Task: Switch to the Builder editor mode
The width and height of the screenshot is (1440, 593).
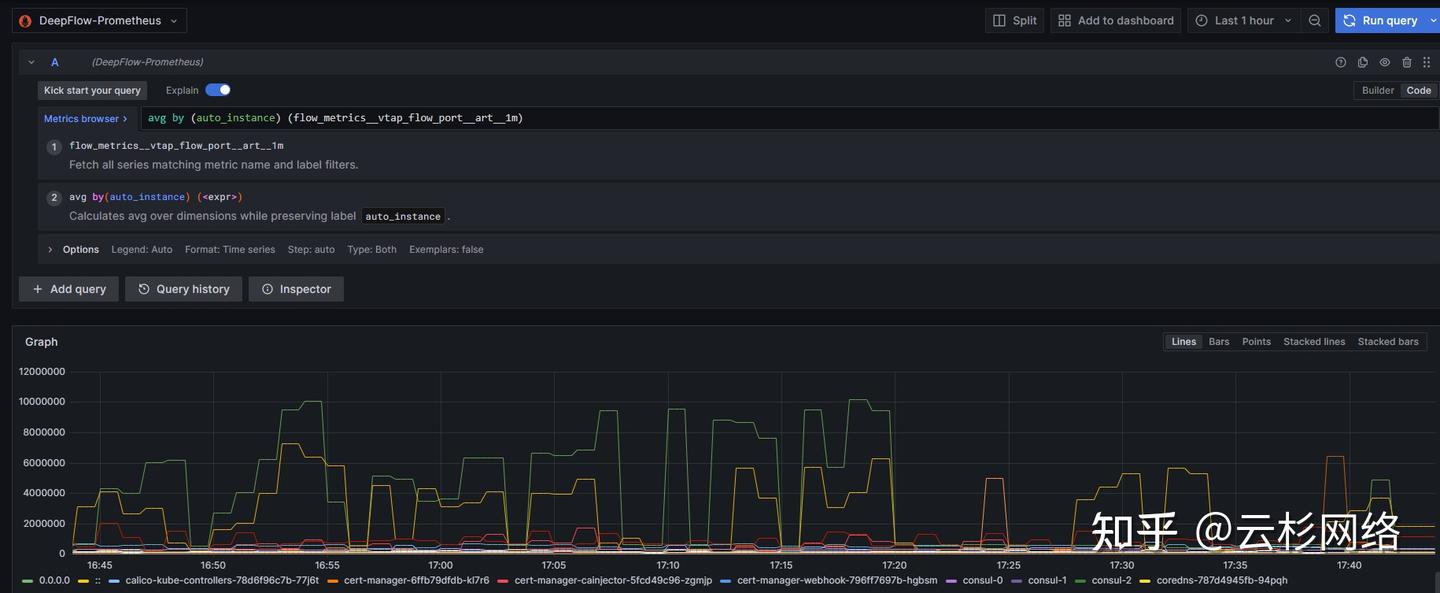Action: pyautogui.click(x=1377, y=90)
